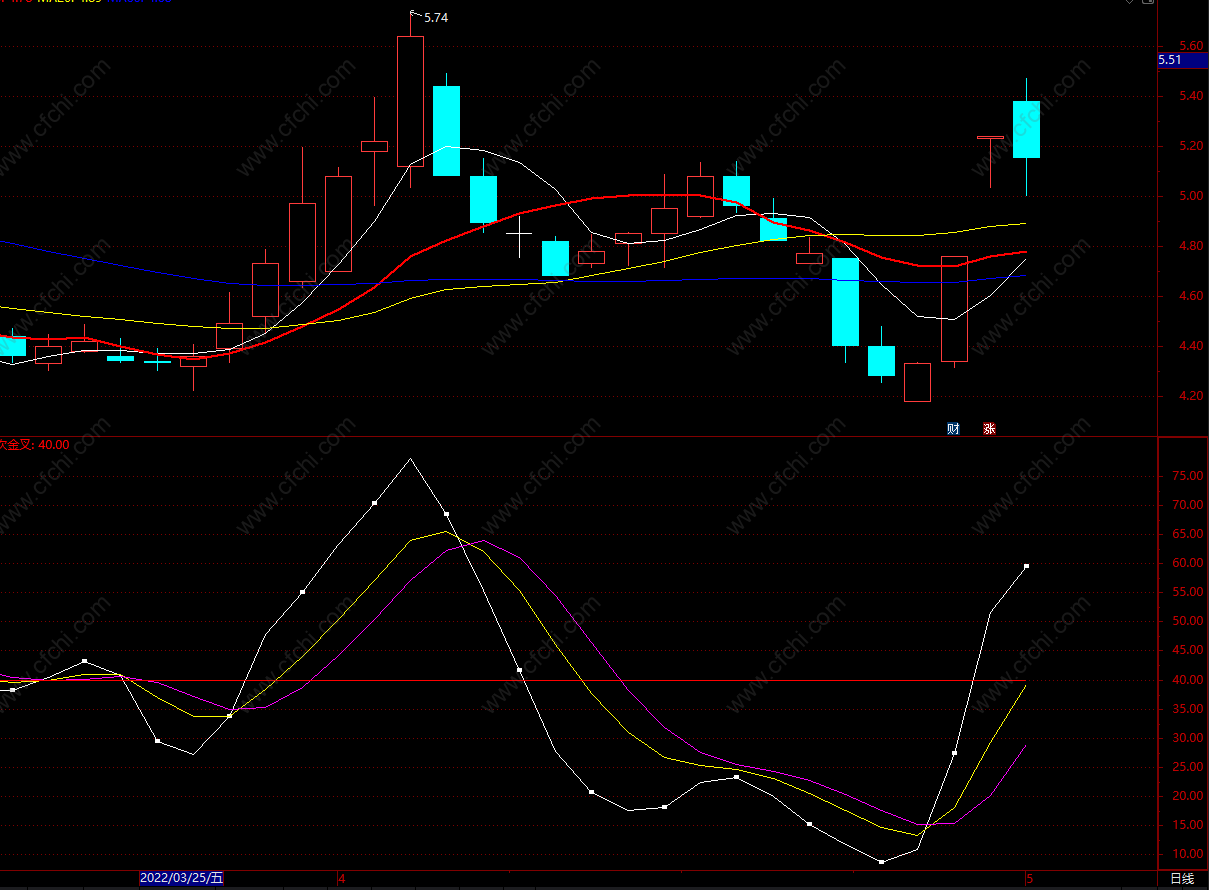Viewport: 1209px width, 890px height.
Task: Click the 5.74 high price label
Action: coord(436,18)
